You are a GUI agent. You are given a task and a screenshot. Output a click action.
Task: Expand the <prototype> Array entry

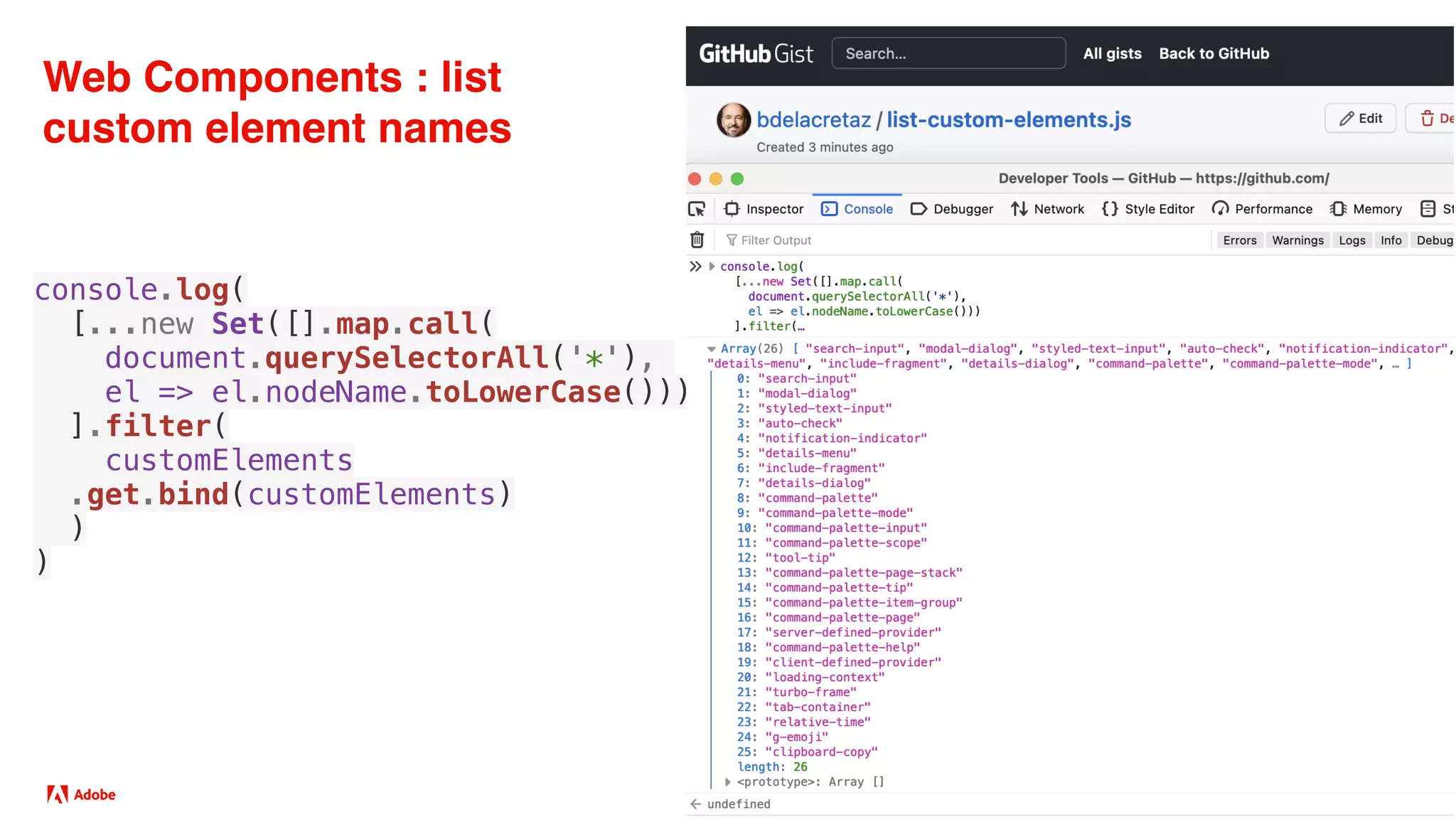(x=727, y=782)
